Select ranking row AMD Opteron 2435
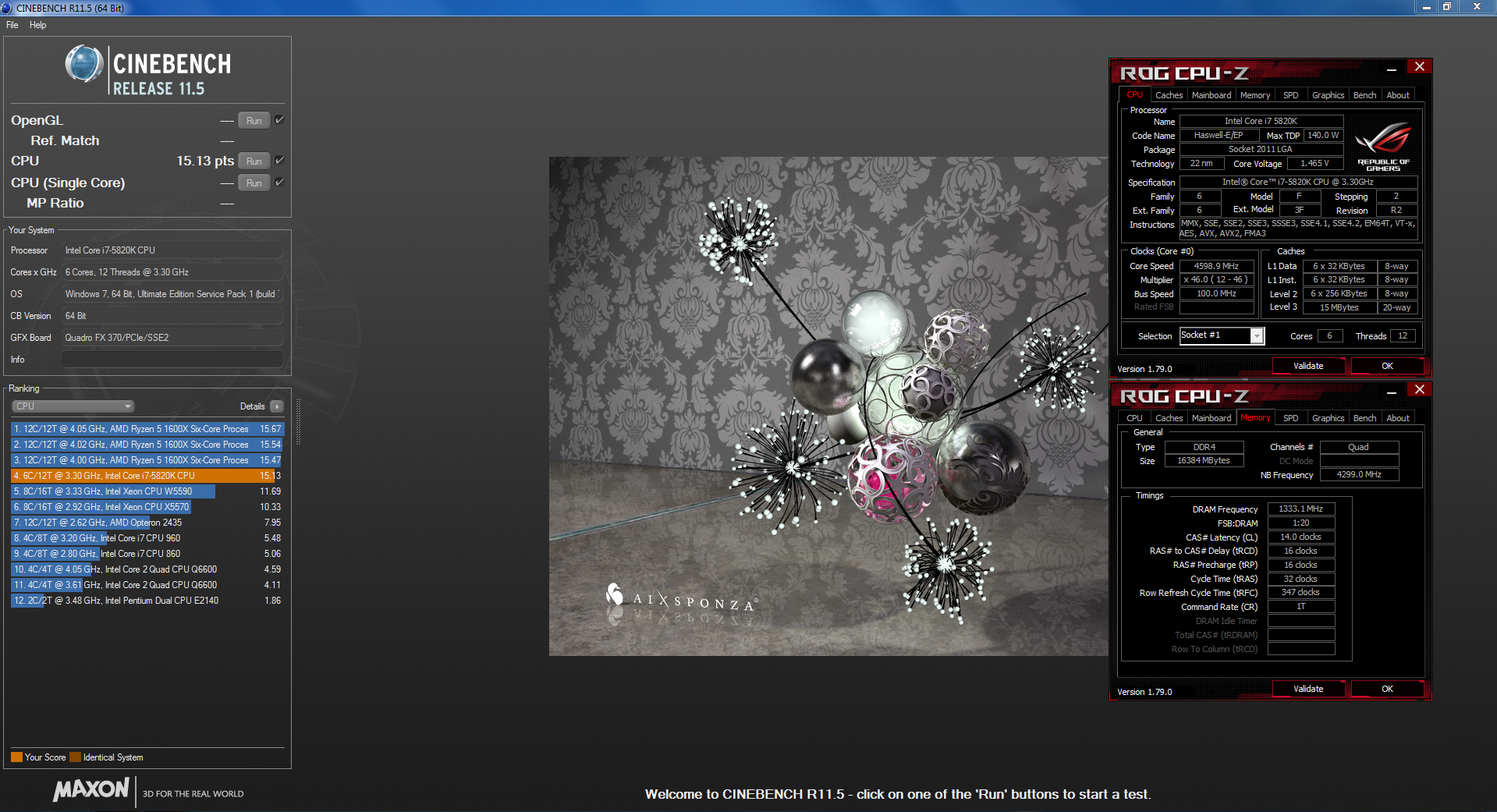 (x=147, y=523)
